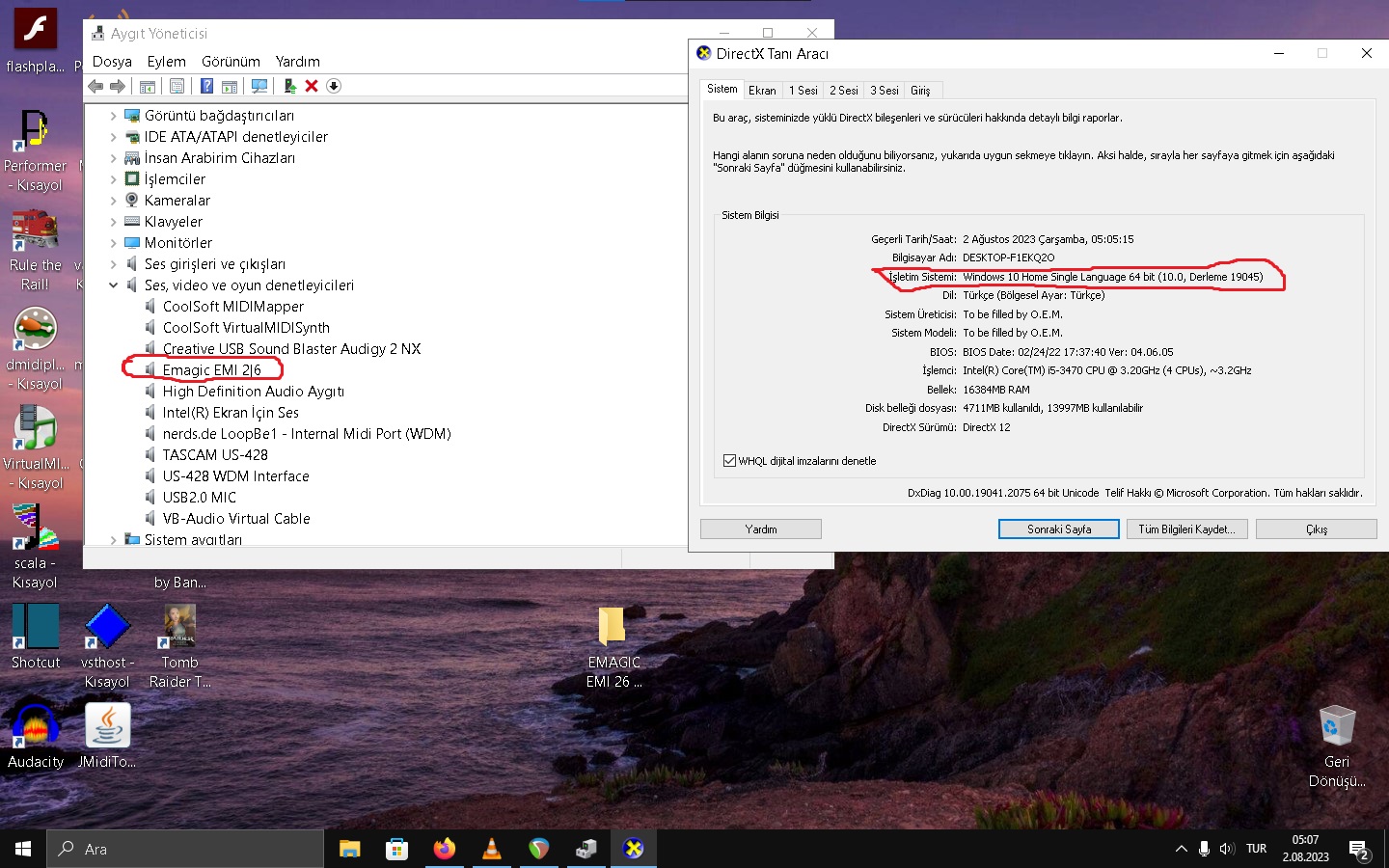1389x868 pixels.
Task: Open the Giriş tab
Action: point(921,89)
